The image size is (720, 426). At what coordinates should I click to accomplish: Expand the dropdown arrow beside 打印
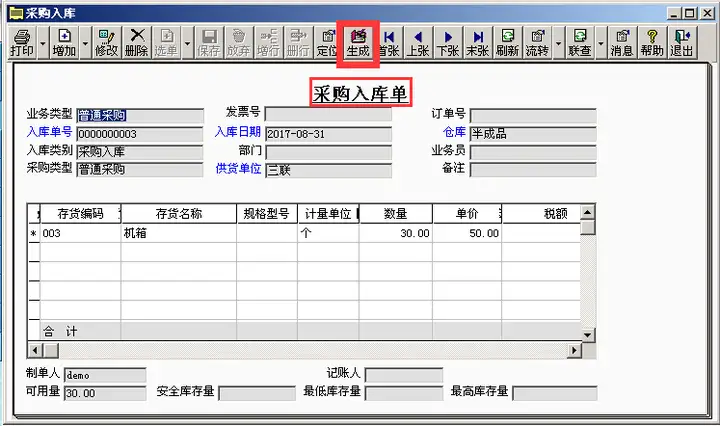pyautogui.click(x=43, y=43)
